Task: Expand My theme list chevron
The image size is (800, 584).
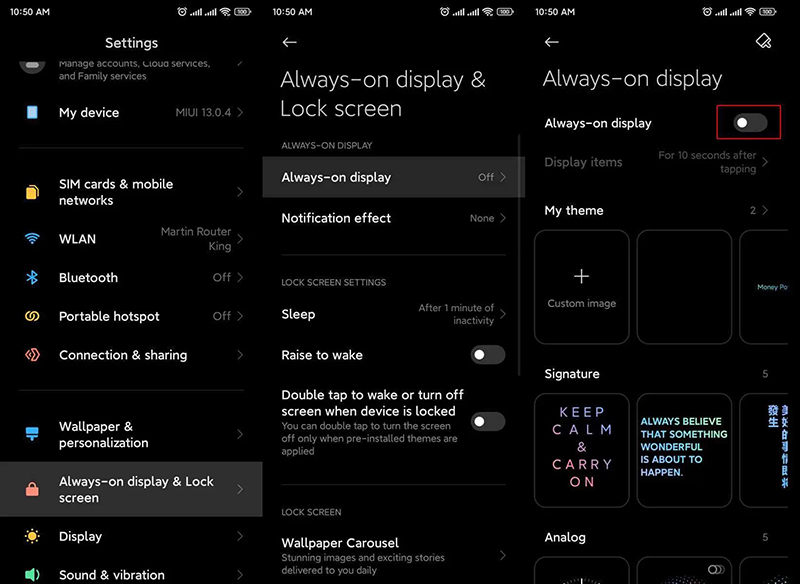Action: point(765,211)
